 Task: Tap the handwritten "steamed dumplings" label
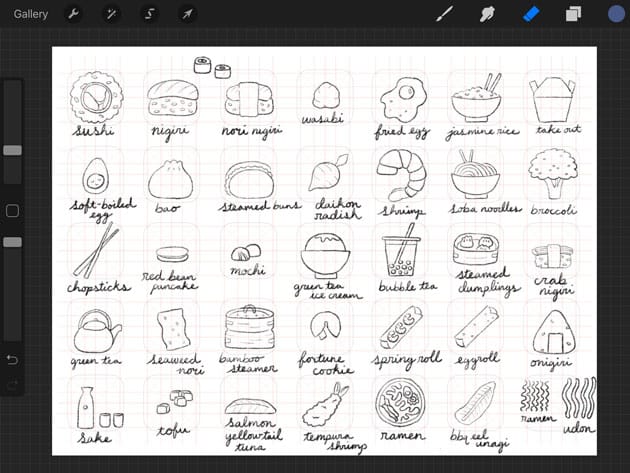pyautogui.click(x=489, y=282)
